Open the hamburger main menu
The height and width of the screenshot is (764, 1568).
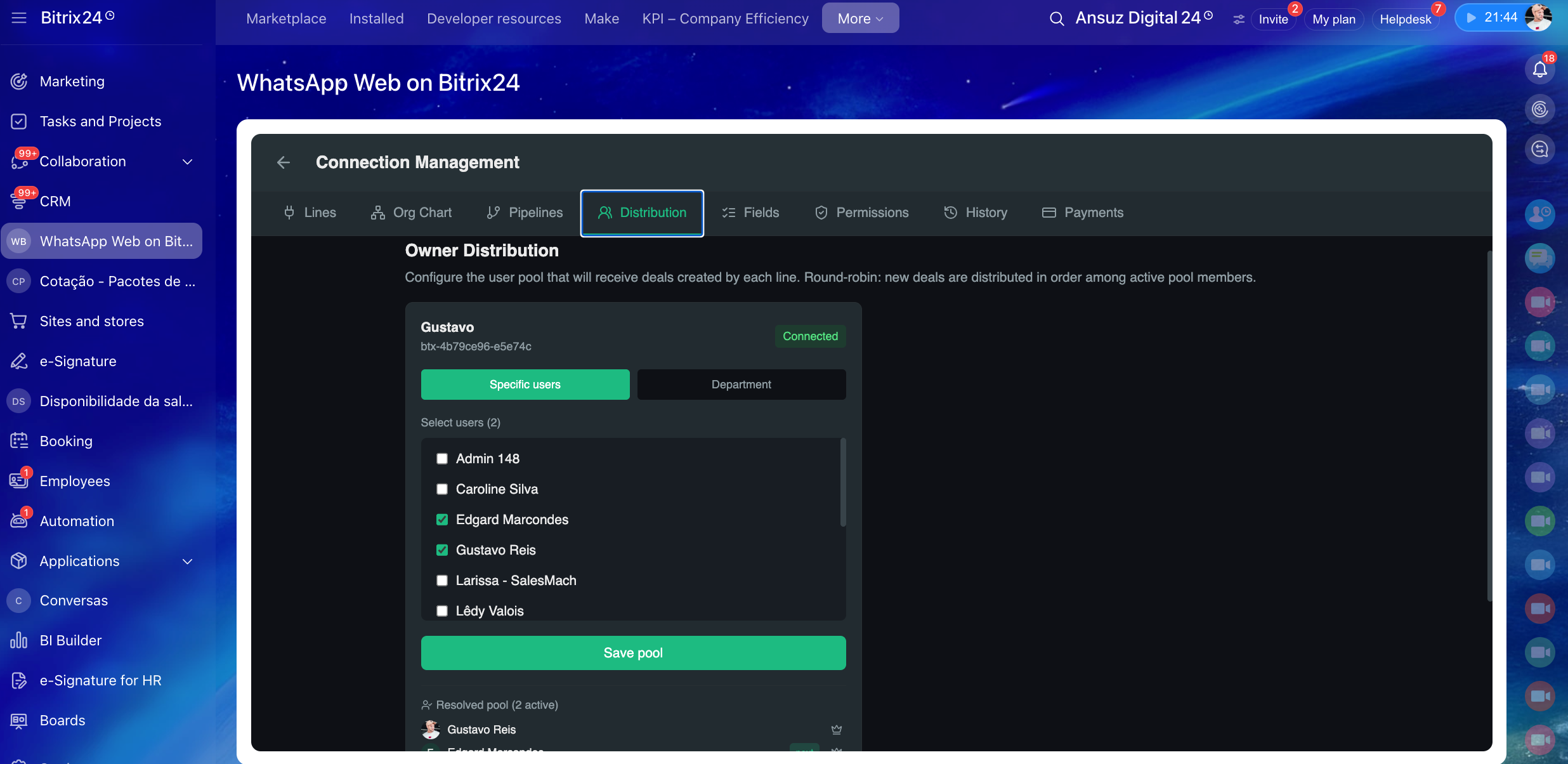pyautogui.click(x=19, y=18)
